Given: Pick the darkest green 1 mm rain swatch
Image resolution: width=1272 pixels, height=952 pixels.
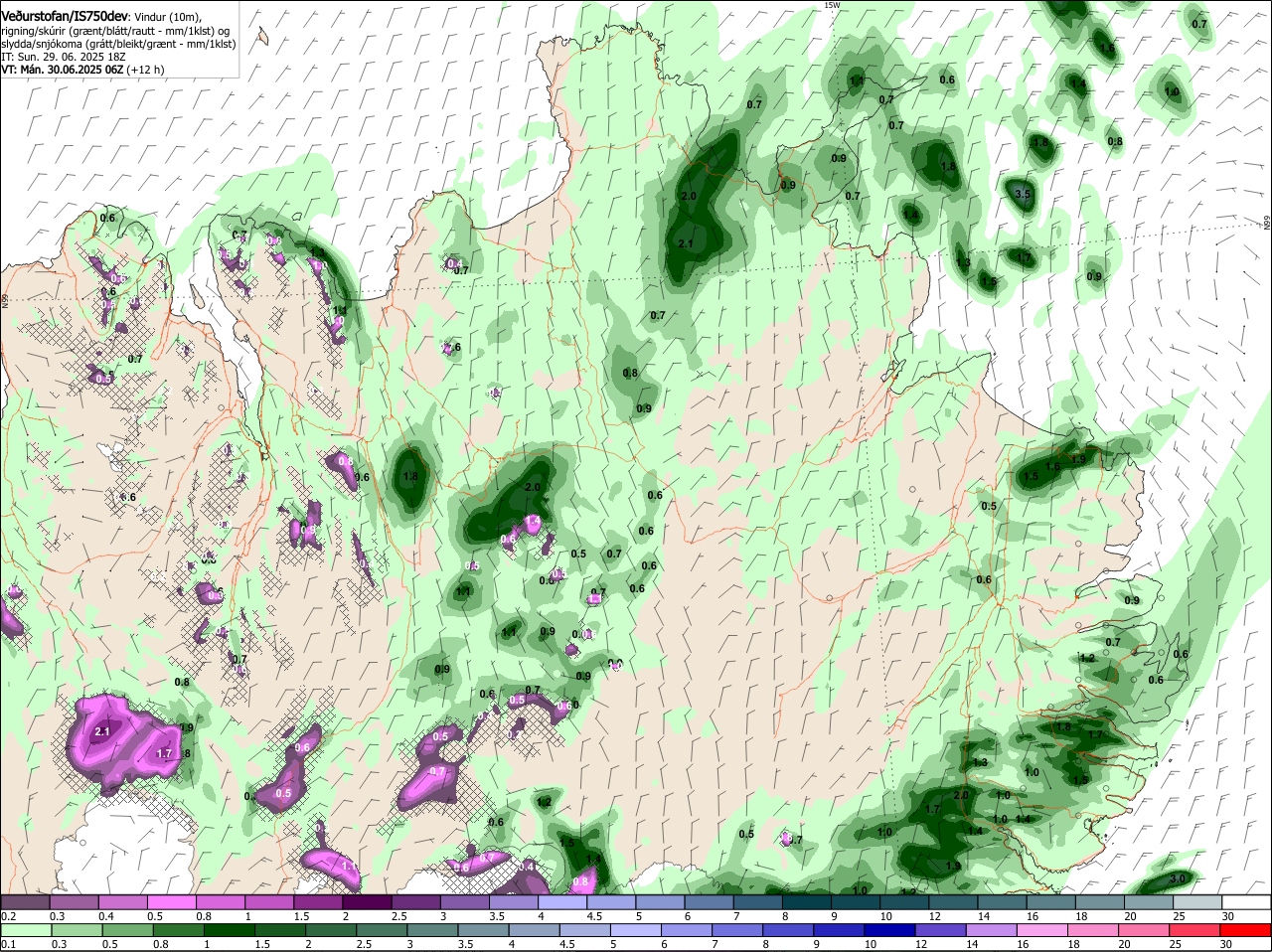Looking at the screenshot, I should [x=228, y=930].
